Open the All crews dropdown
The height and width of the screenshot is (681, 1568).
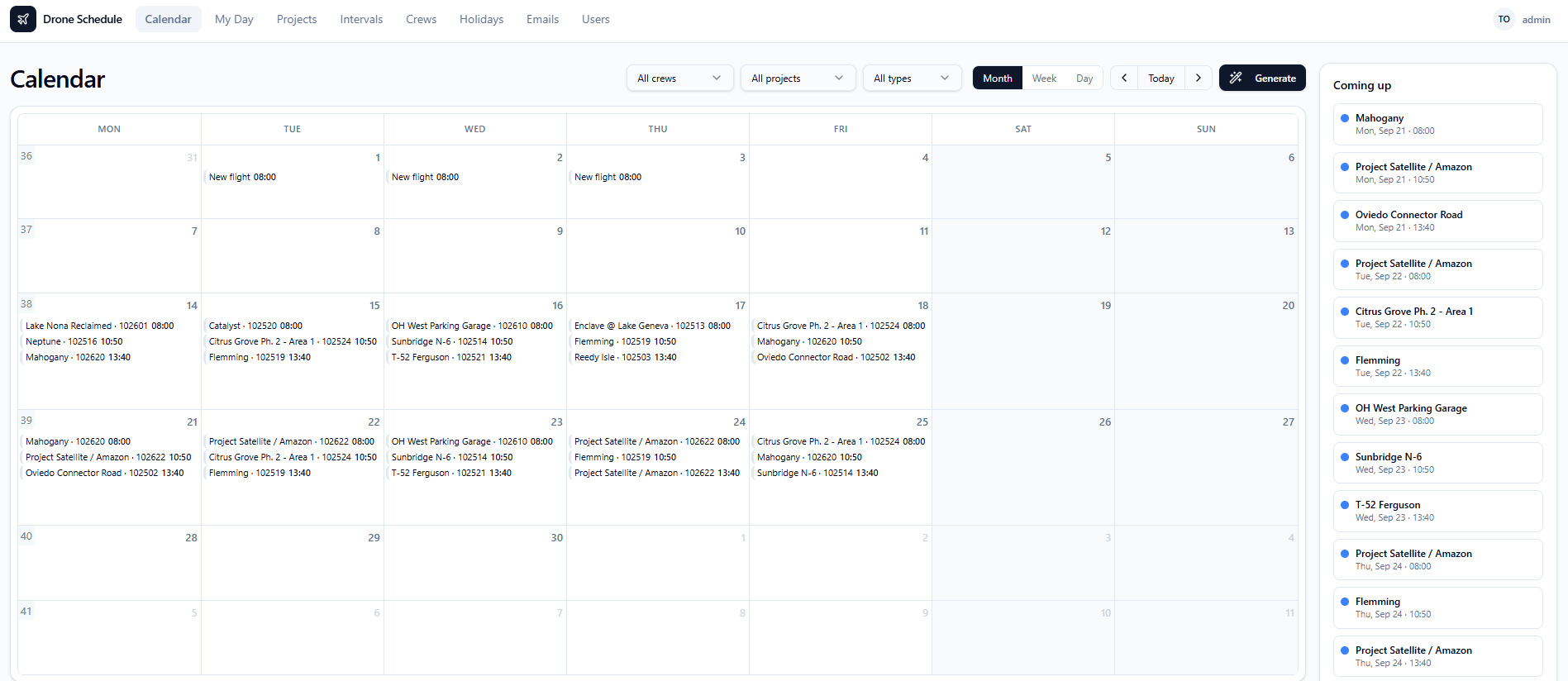(x=679, y=78)
